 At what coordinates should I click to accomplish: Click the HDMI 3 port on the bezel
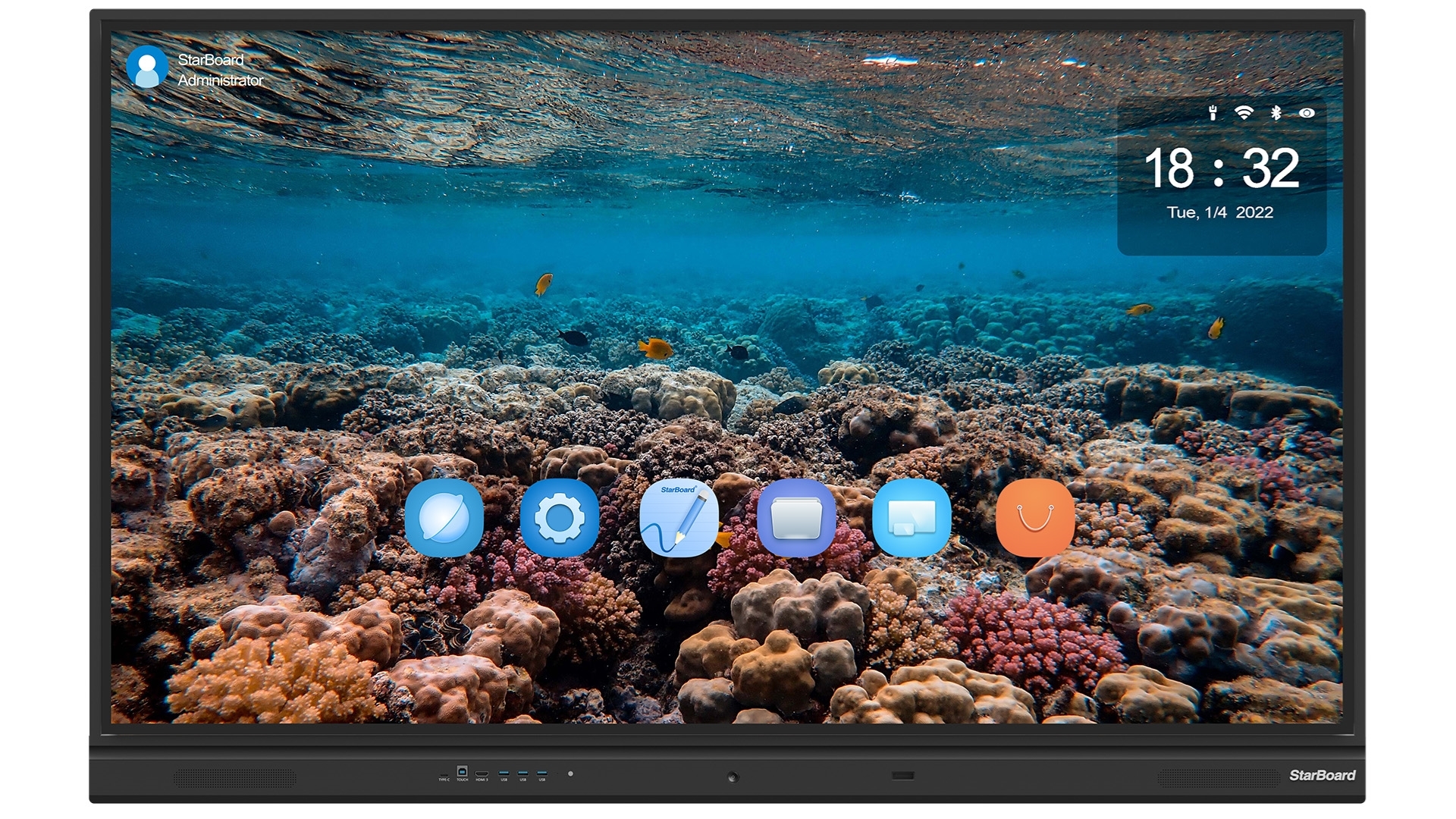tap(482, 774)
